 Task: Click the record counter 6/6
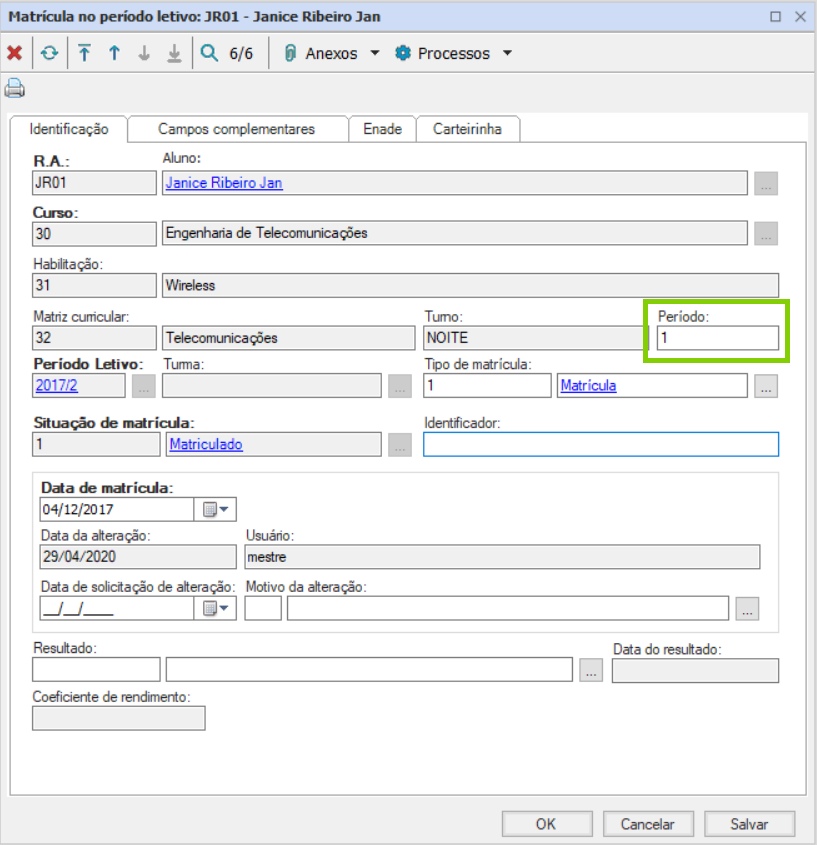pos(241,53)
